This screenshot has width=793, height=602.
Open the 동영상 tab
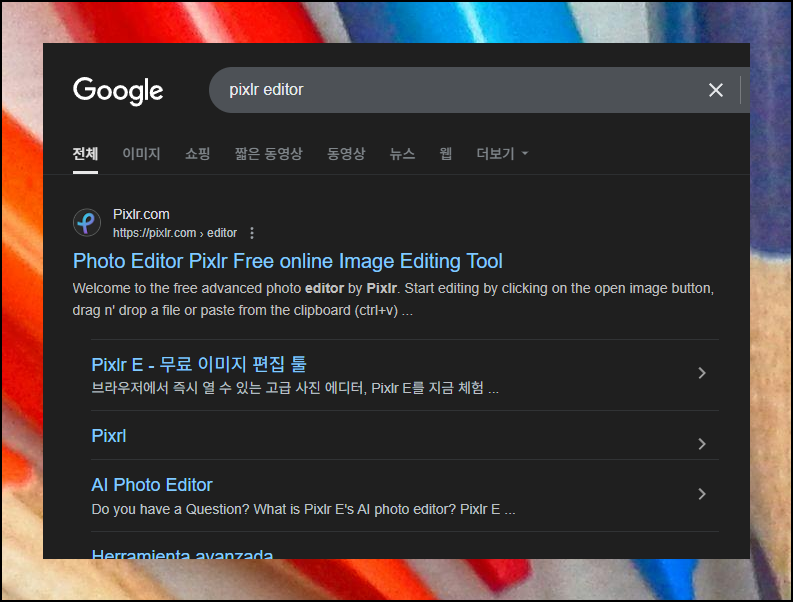(x=346, y=153)
